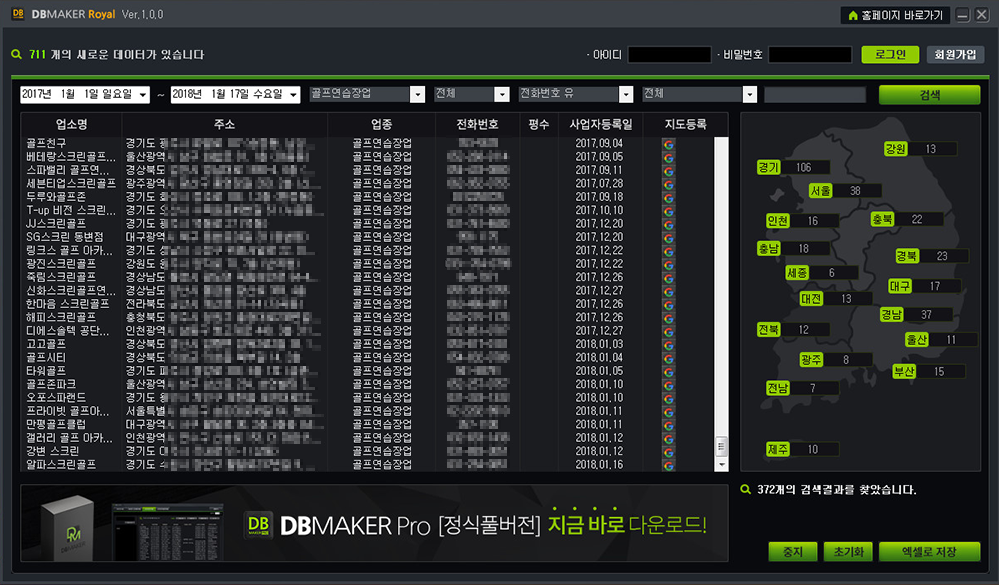Screen dimensions: 1000x585
Task: Open Google map icon for 골프천구 row
Action: click(668, 144)
